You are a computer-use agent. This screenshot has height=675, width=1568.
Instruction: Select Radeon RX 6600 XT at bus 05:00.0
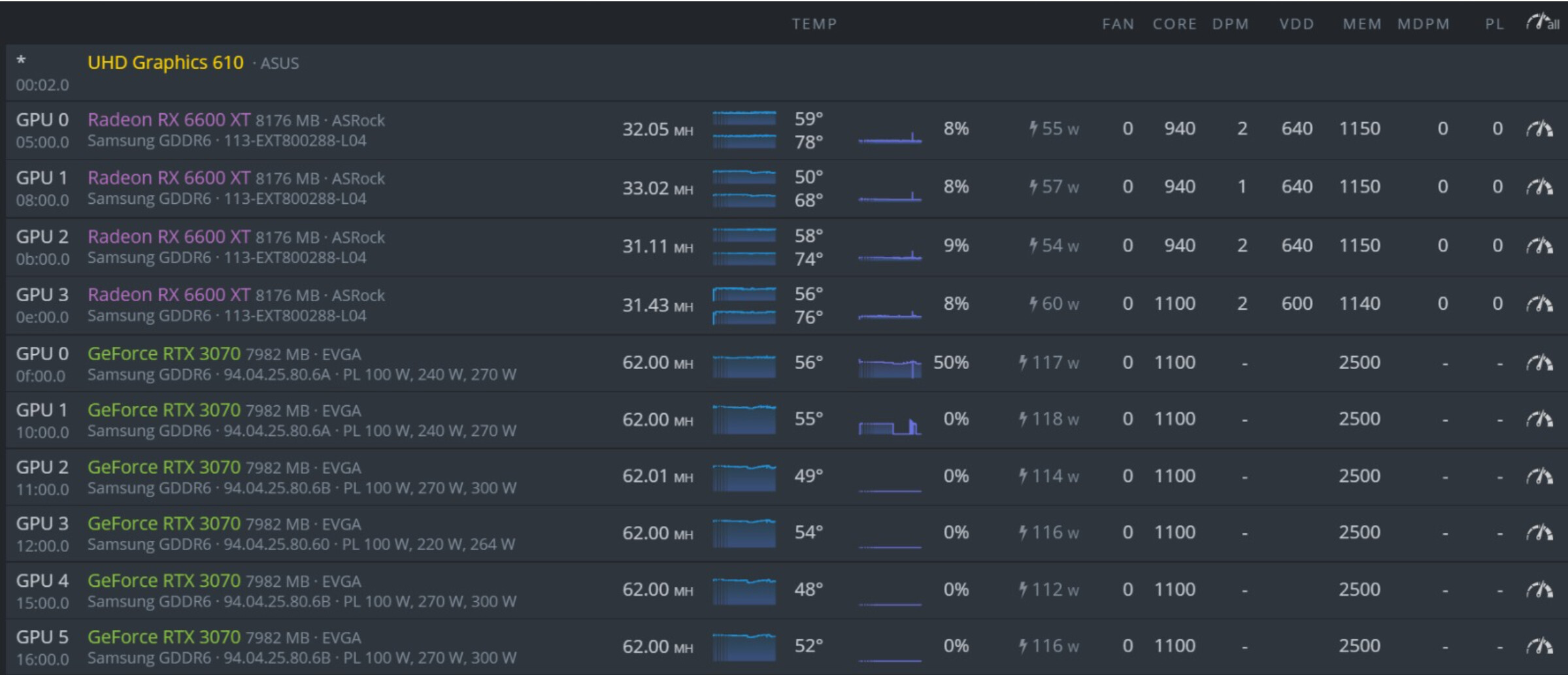(x=169, y=120)
